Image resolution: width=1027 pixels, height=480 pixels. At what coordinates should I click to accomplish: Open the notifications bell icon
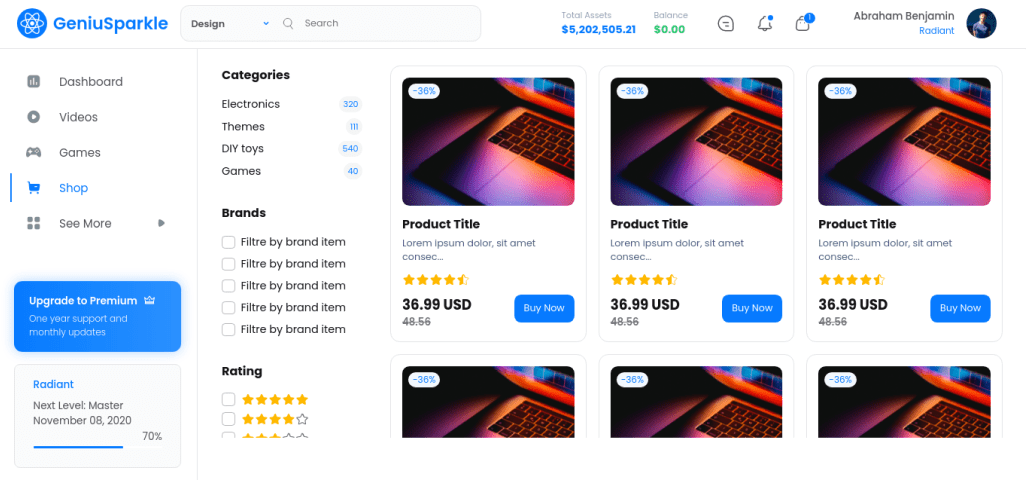765,23
